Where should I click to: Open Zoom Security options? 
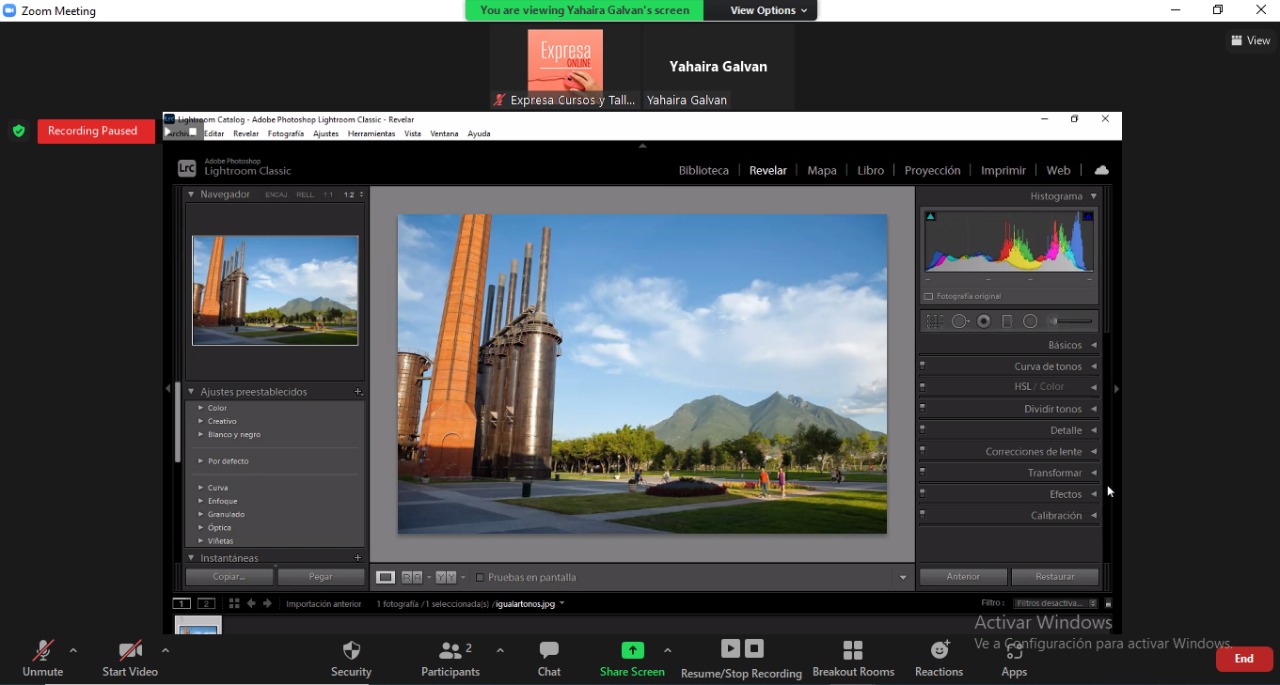click(x=351, y=658)
